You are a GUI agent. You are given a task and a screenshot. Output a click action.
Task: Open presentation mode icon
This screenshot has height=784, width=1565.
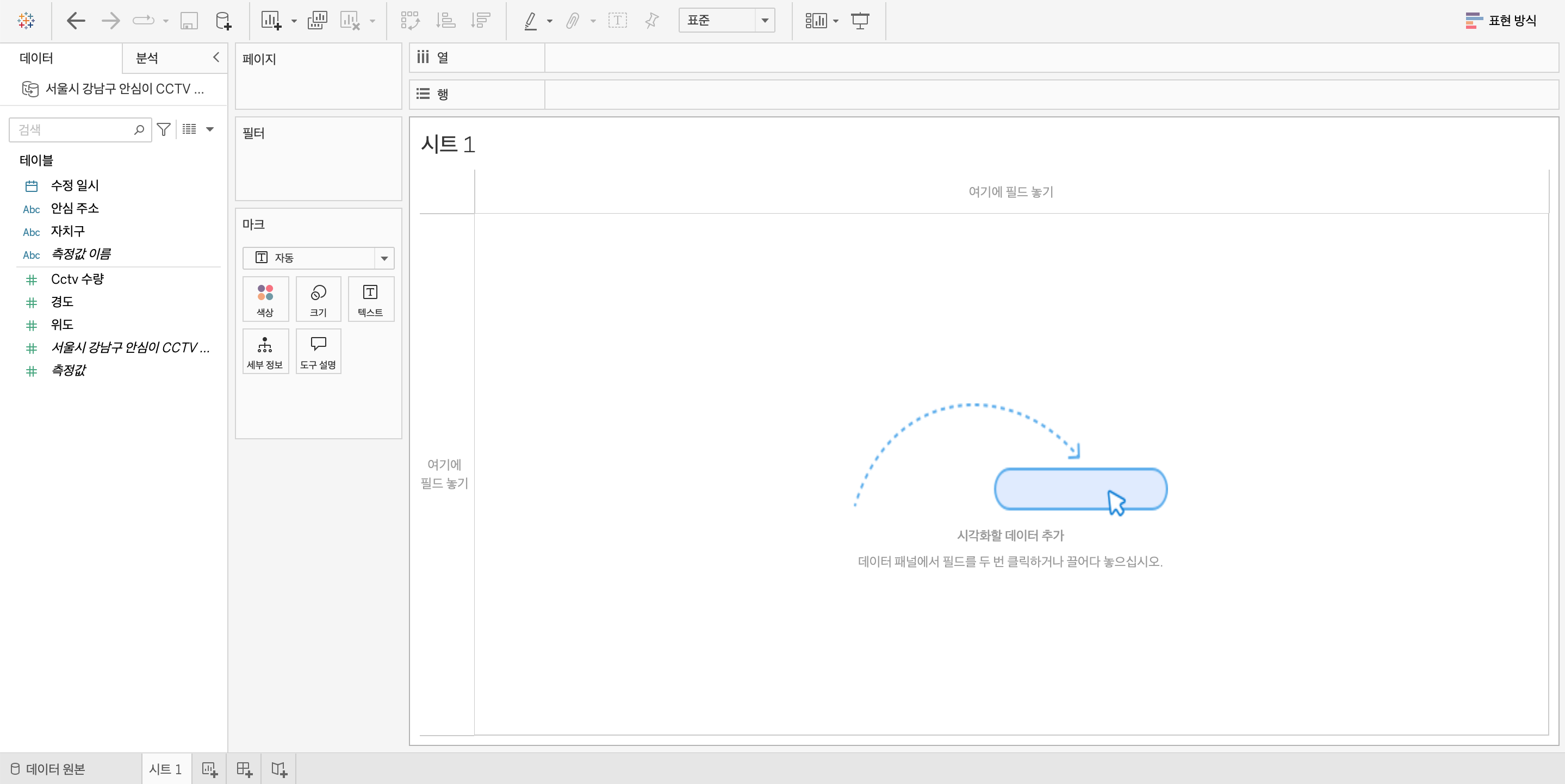click(860, 21)
